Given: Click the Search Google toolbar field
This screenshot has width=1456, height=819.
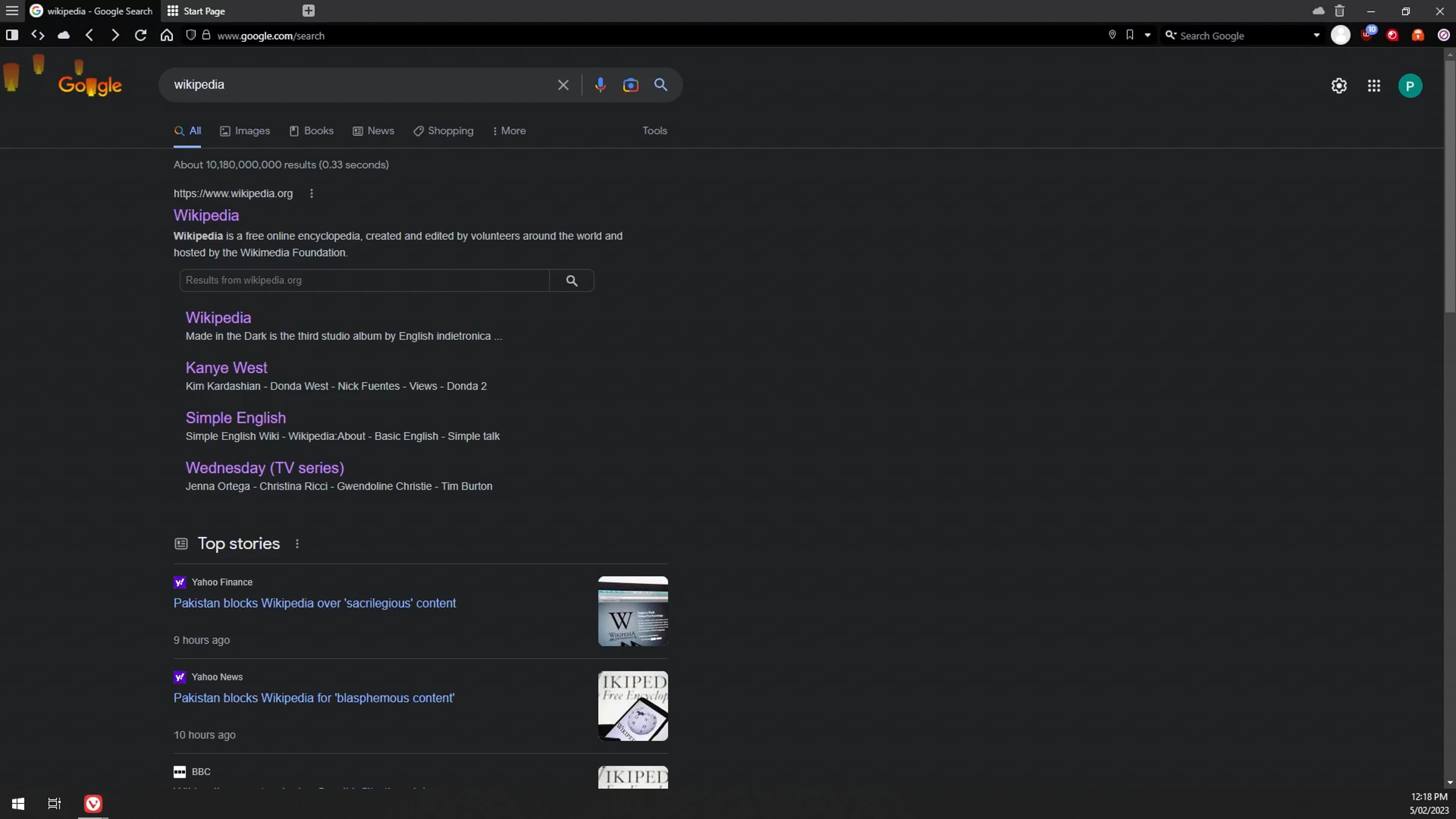Looking at the screenshot, I should (1244, 36).
